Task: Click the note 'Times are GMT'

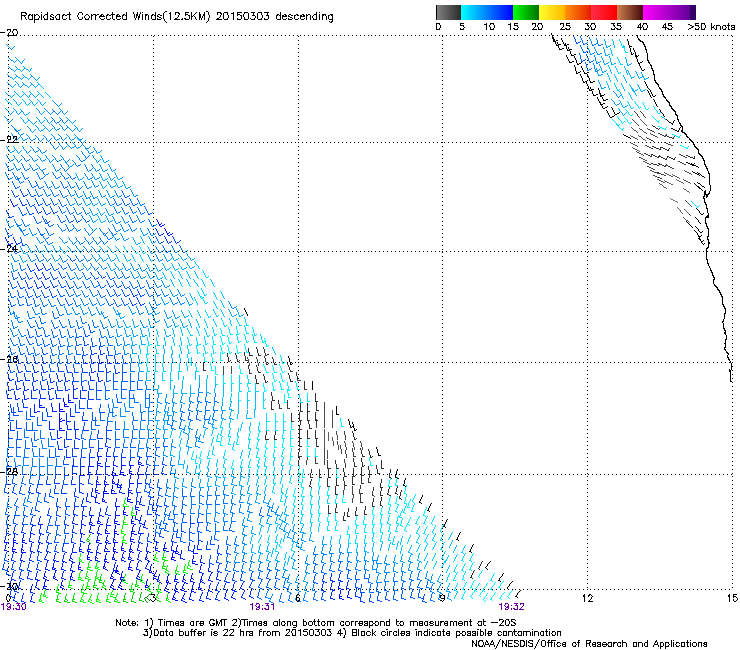Action: tap(195, 623)
